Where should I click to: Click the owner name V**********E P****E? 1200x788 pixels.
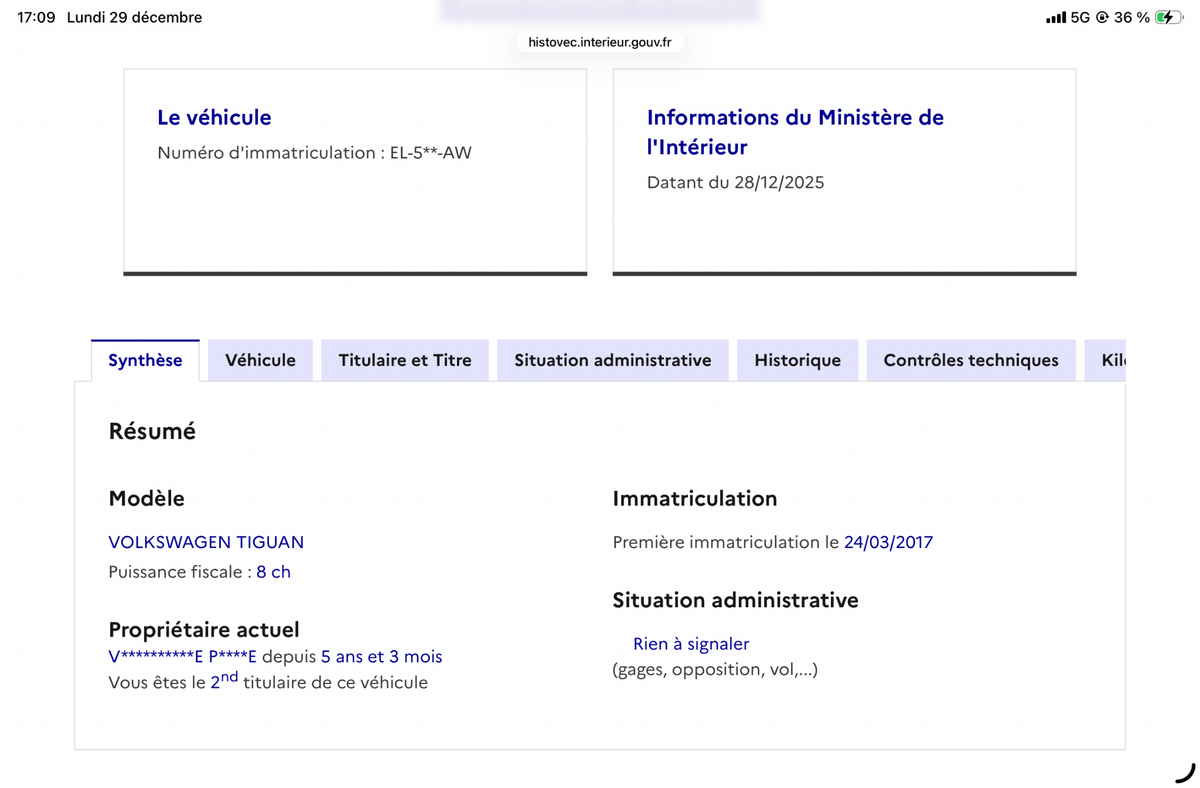click(182, 657)
